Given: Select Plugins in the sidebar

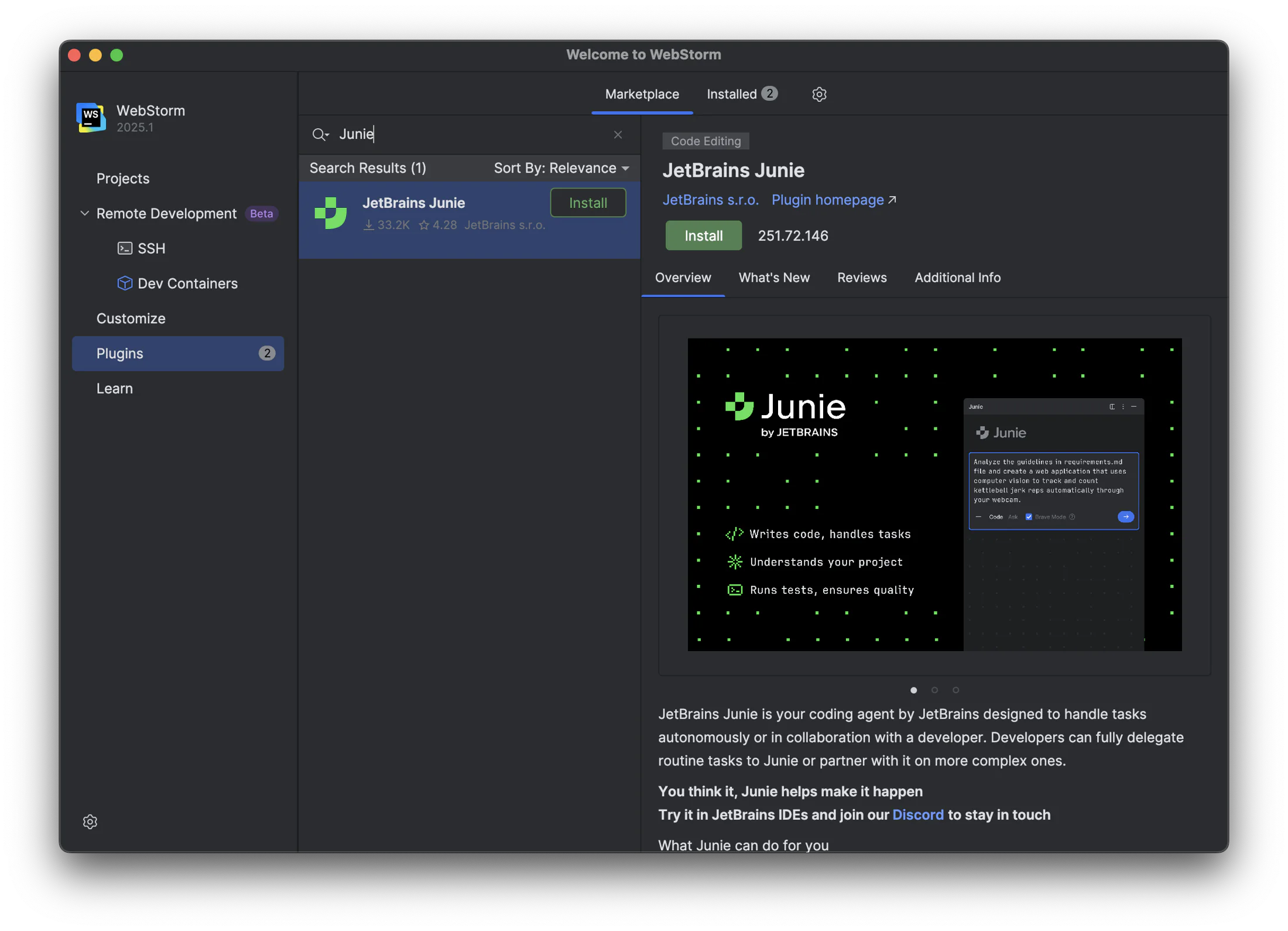Looking at the screenshot, I should click(x=178, y=353).
